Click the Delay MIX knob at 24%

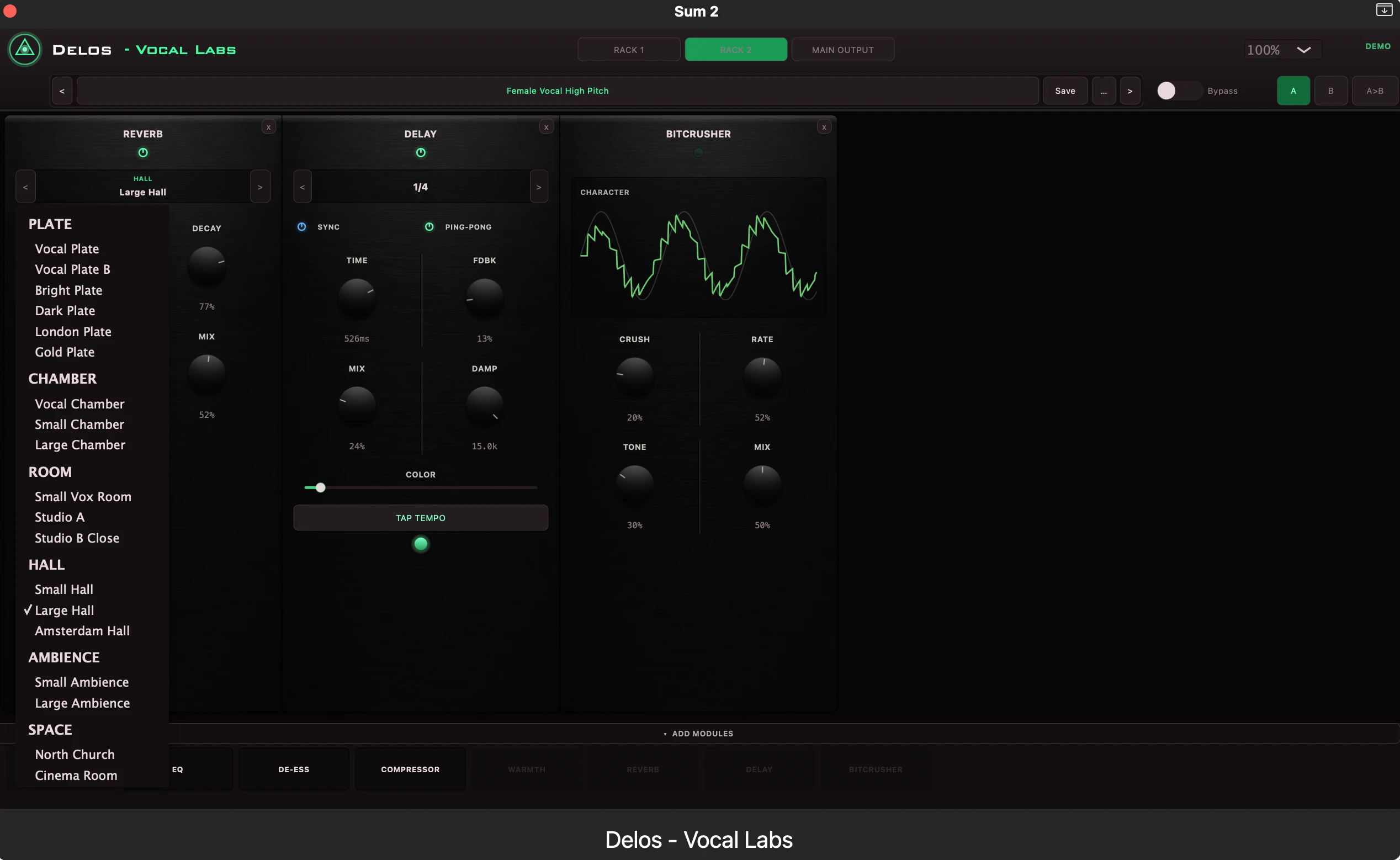coord(357,406)
